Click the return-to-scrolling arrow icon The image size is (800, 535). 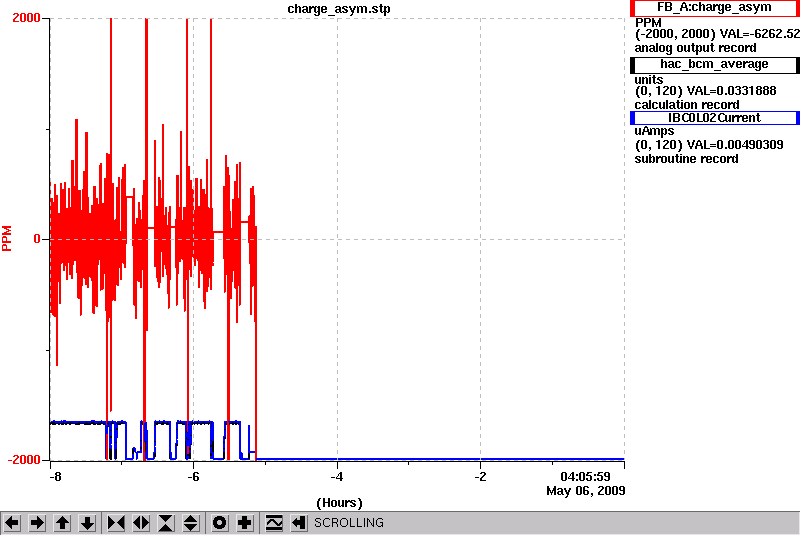click(299, 523)
